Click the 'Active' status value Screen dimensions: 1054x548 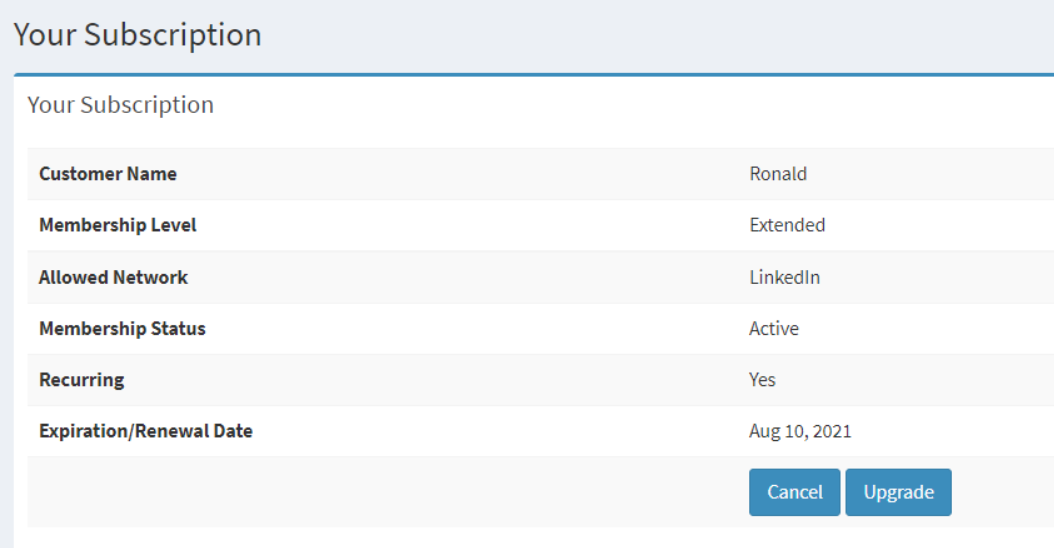point(773,328)
